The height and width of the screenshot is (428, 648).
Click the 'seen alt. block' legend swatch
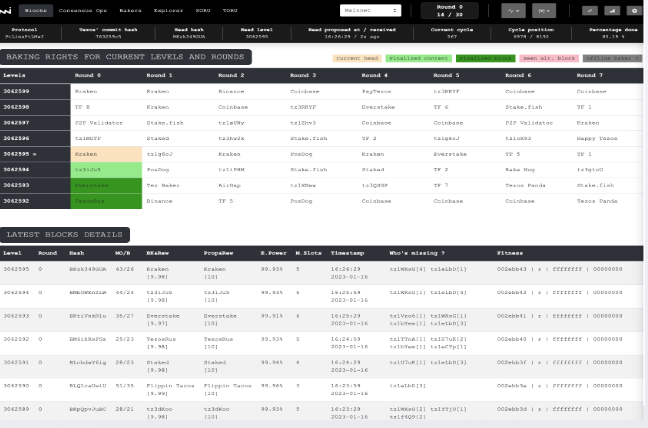click(x=548, y=58)
